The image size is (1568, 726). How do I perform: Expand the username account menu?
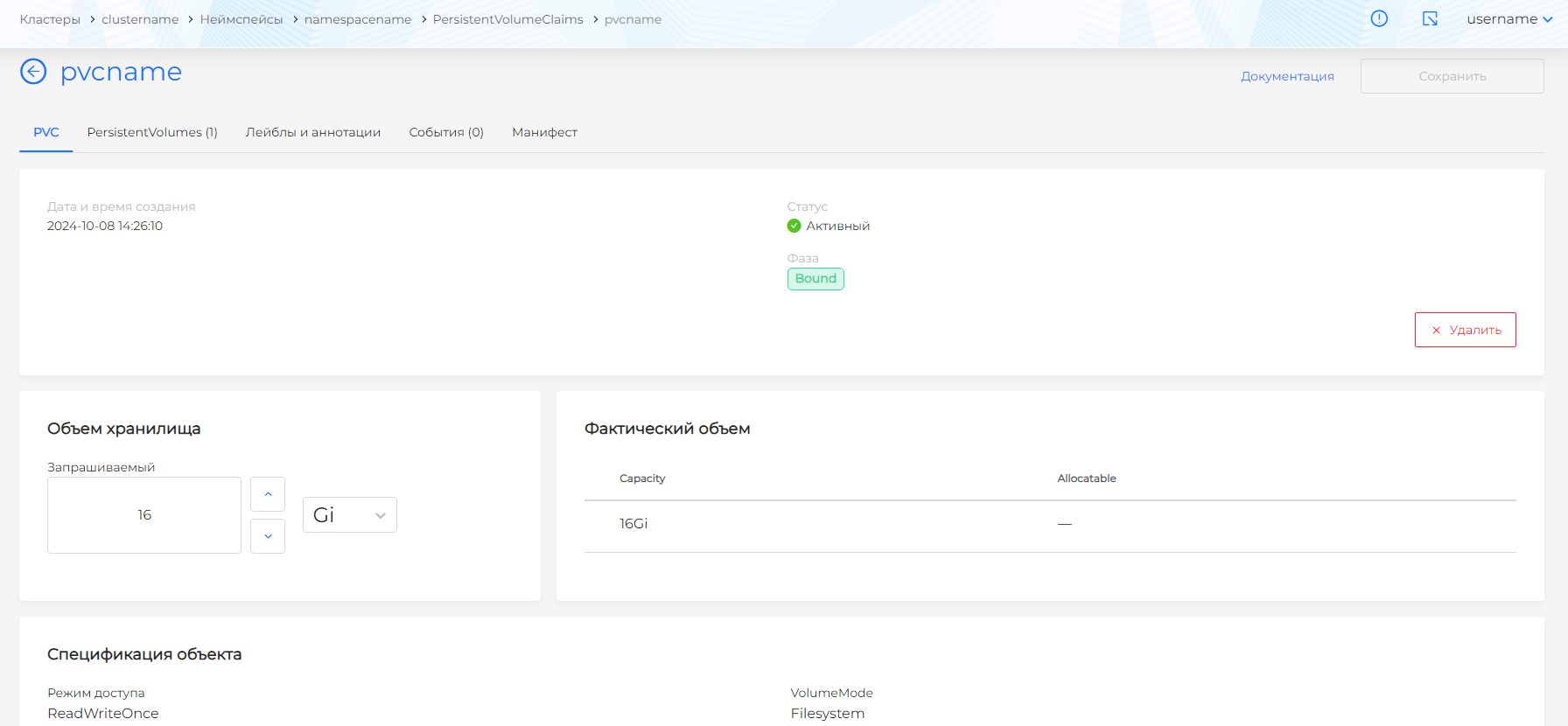1508,19
